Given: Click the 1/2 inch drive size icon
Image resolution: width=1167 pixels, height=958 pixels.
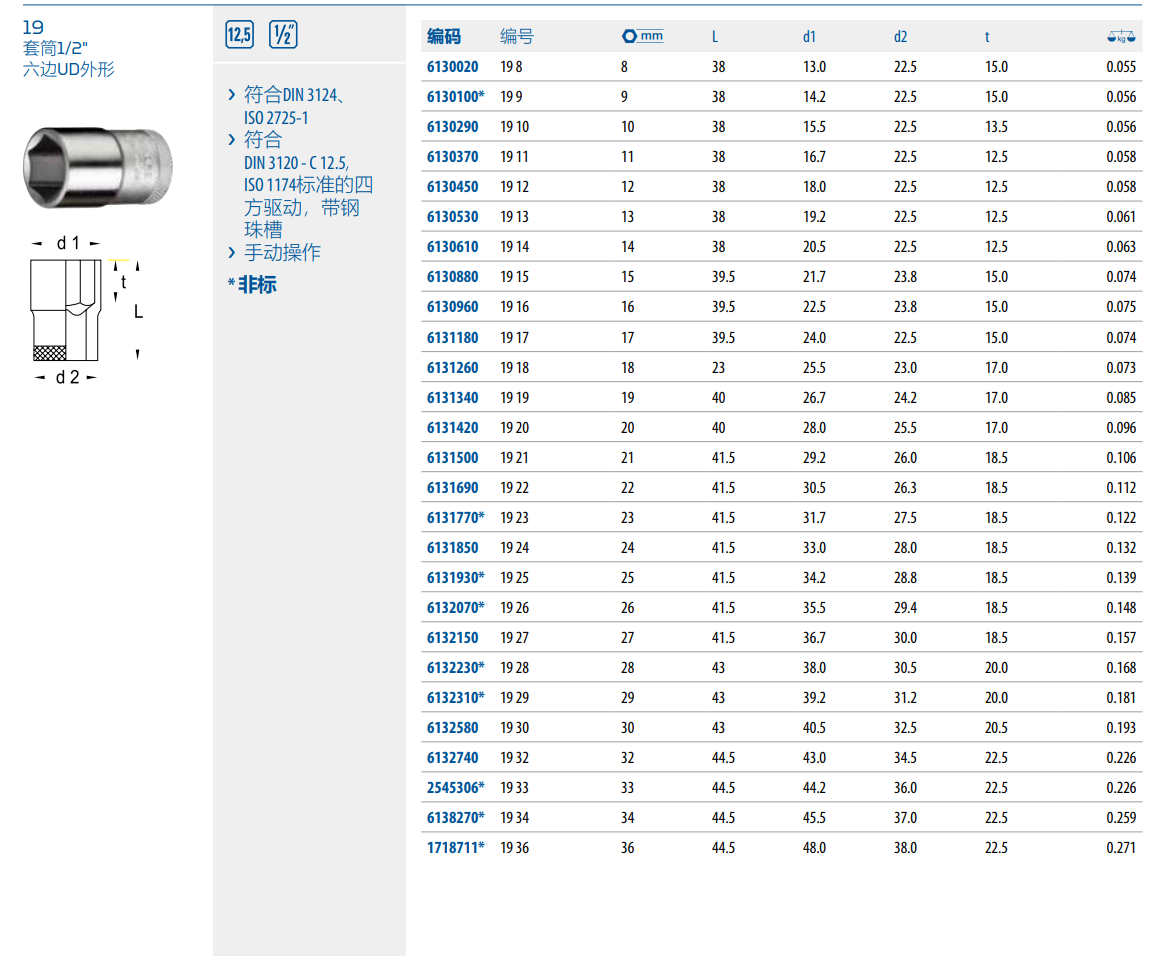Looking at the screenshot, I should [x=284, y=36].
